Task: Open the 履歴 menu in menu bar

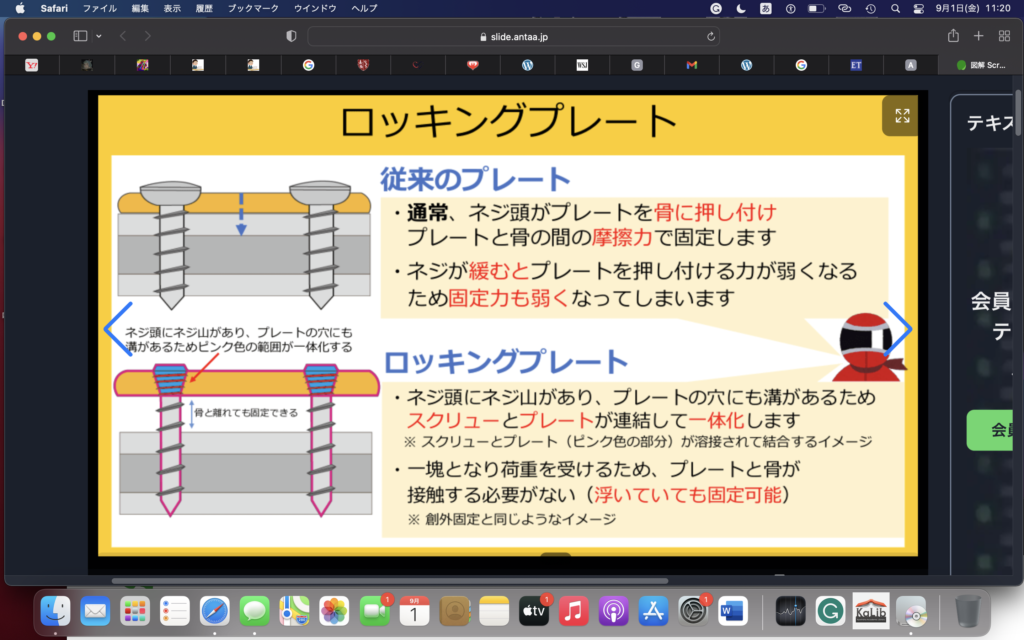Action: click(205, 8)
